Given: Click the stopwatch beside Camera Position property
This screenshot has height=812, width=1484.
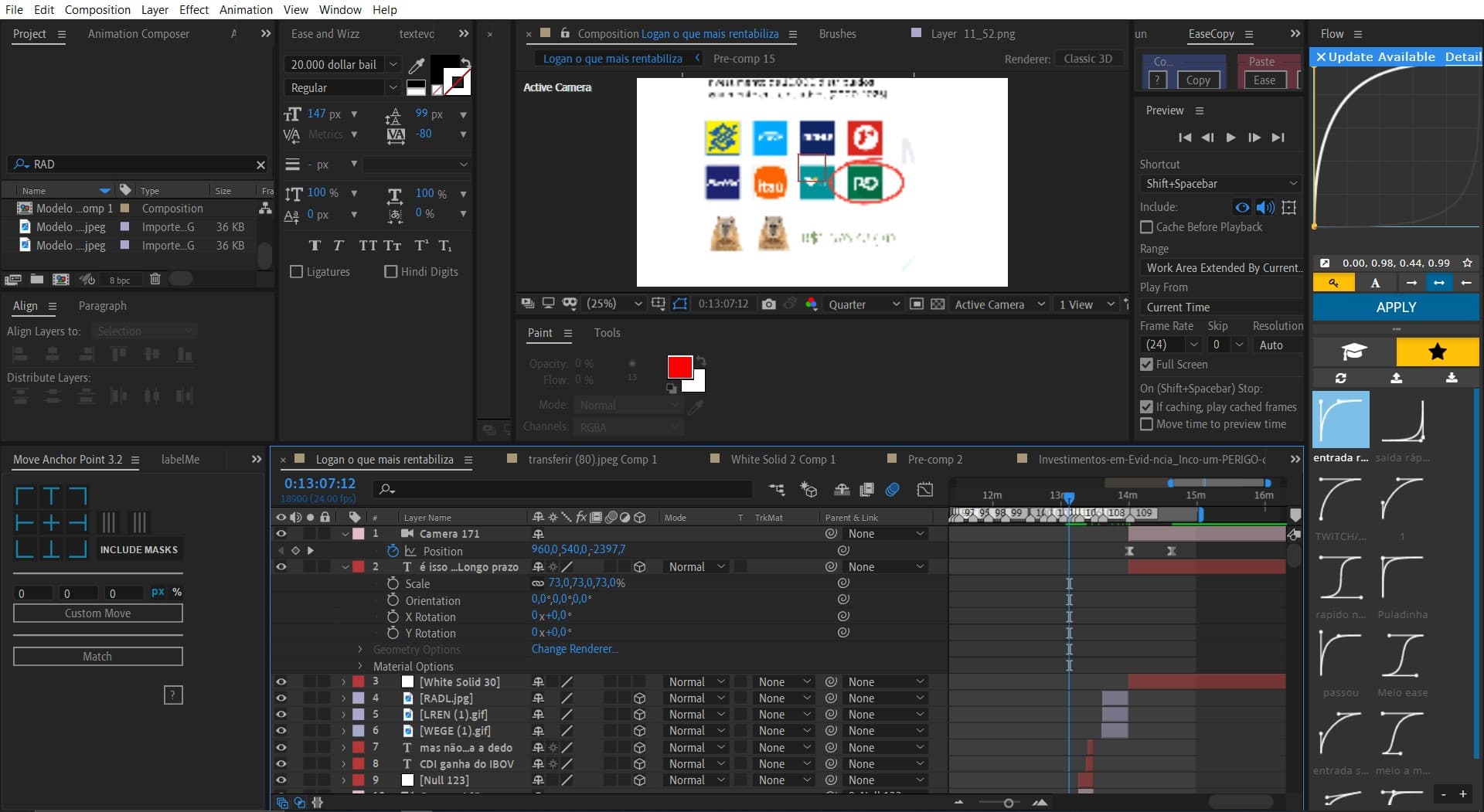Looking at the screenshot, I should [393, 551].
